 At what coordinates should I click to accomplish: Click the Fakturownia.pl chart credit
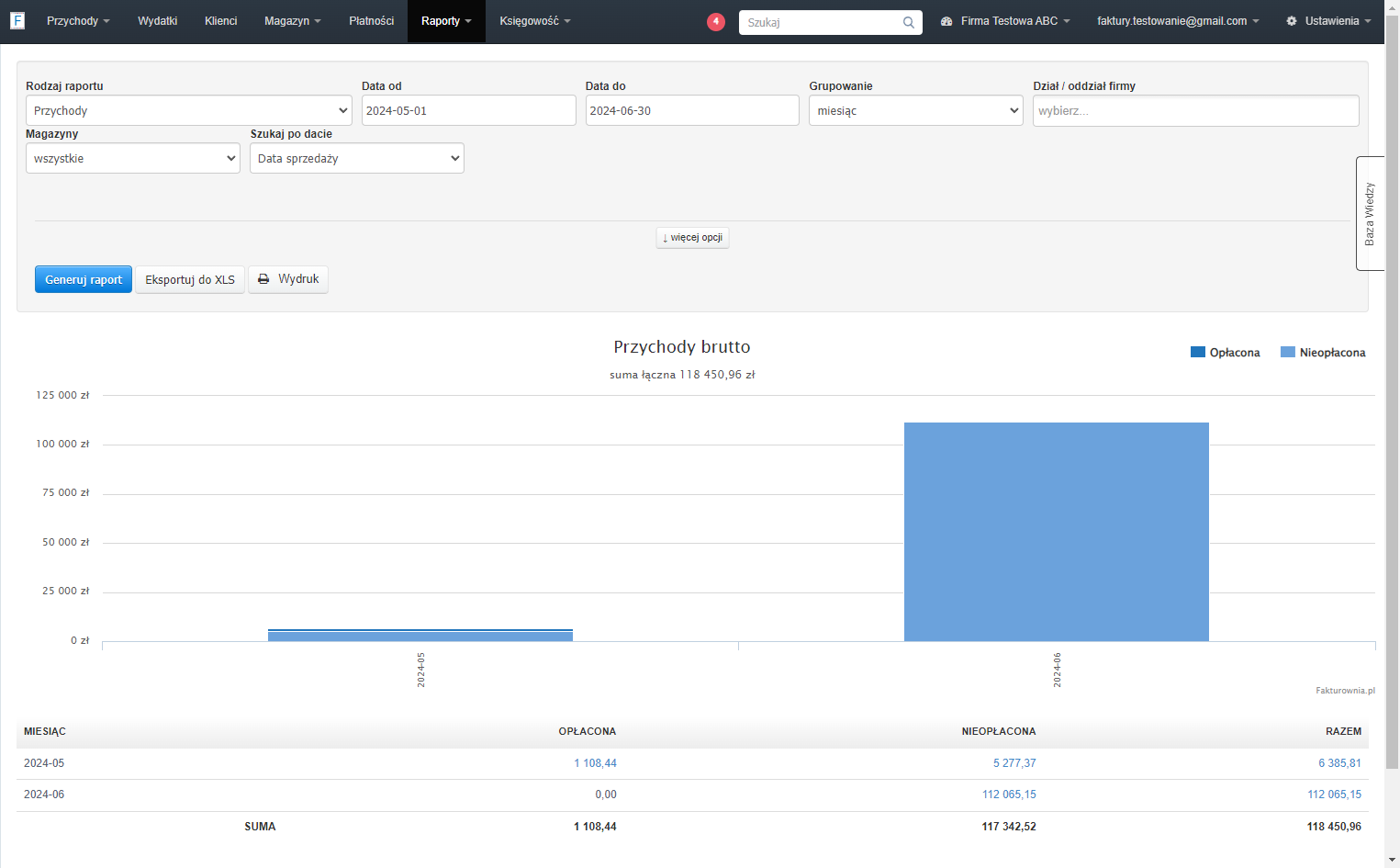1345,691
